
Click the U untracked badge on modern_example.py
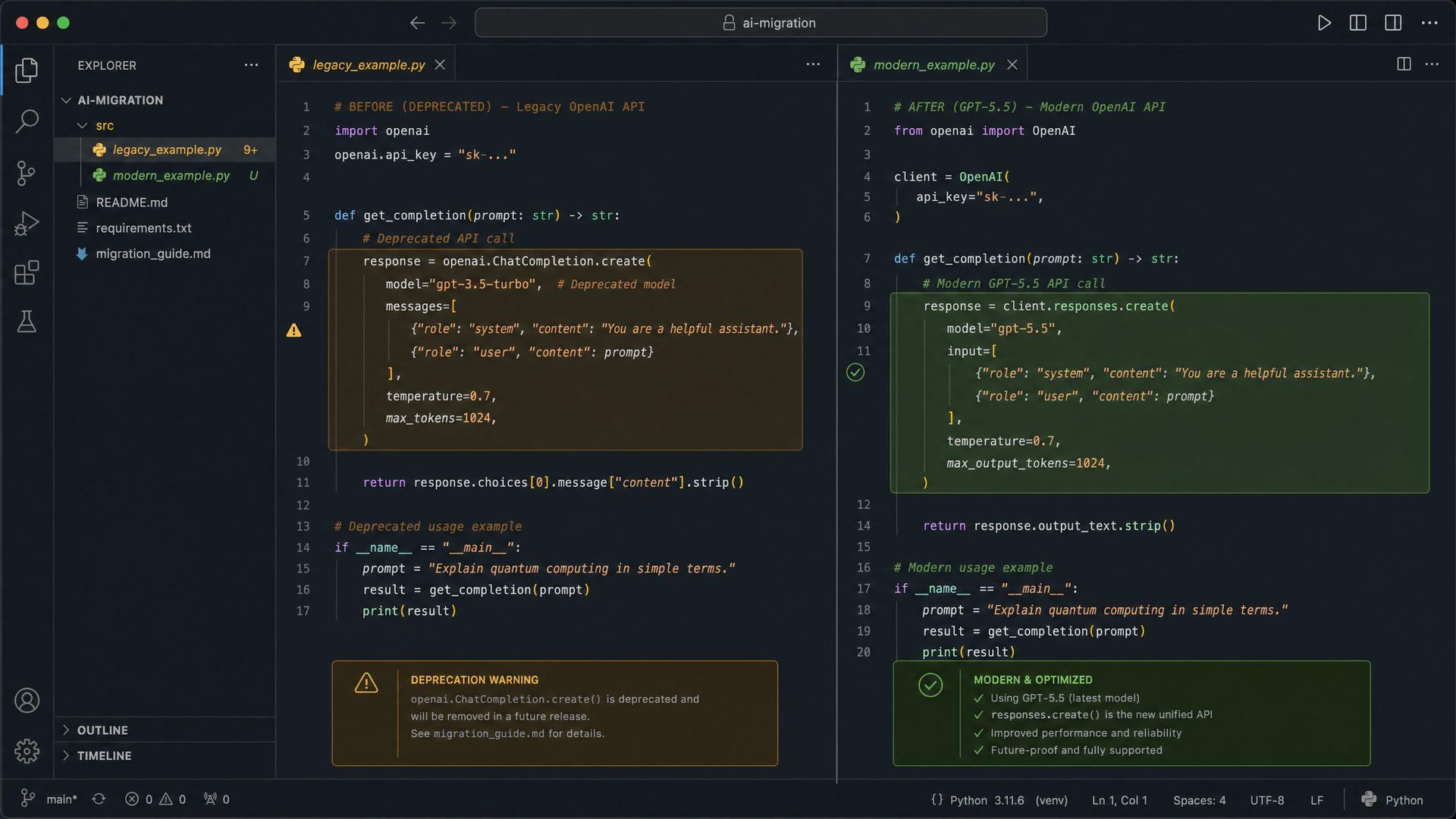coord(253,175)
